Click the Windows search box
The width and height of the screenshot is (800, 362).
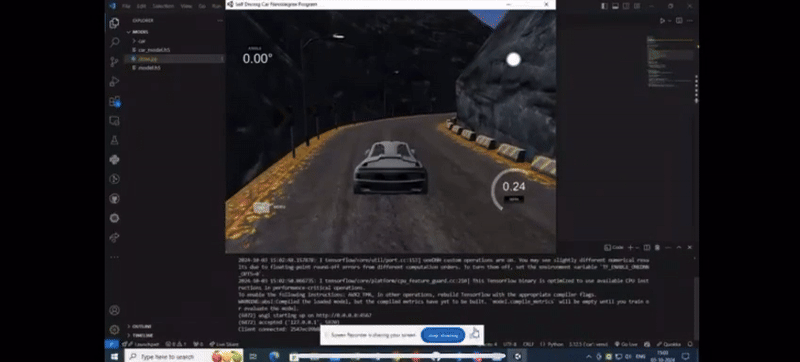coord(184,356)
